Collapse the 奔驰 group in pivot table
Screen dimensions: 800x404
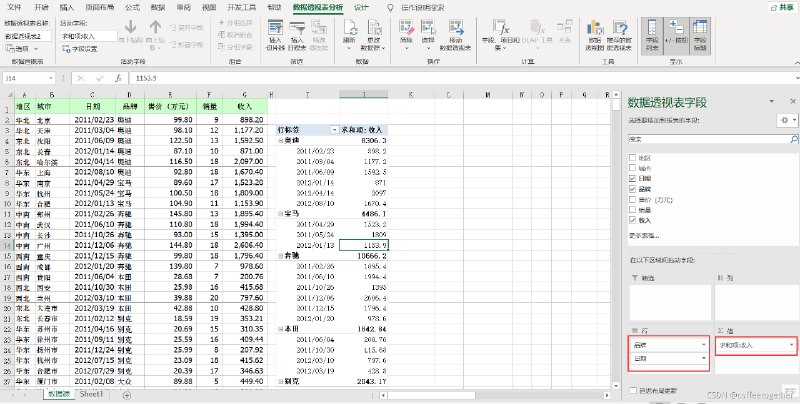point(281,256)
